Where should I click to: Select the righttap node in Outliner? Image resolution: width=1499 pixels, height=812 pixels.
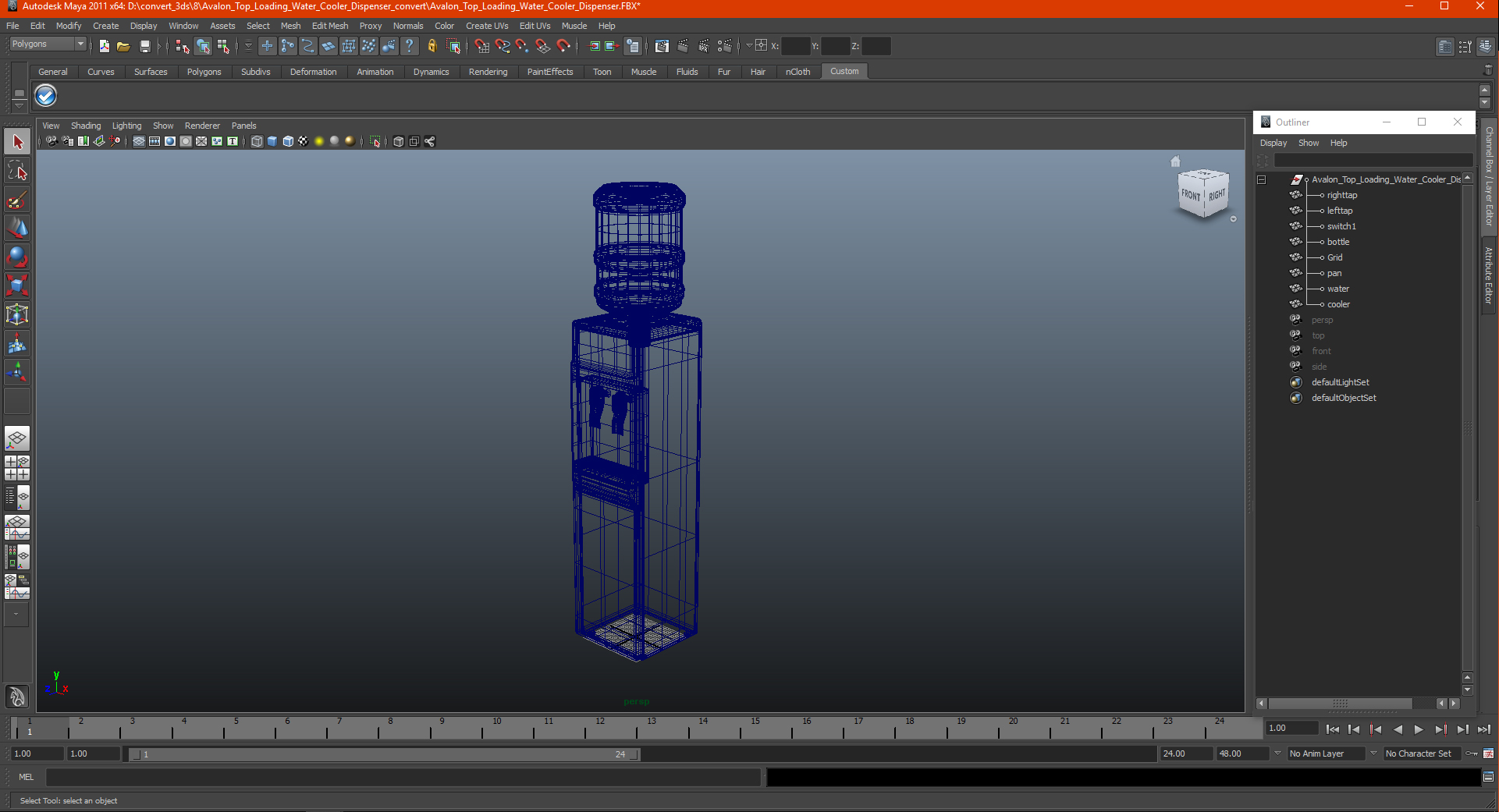pos(1342,195)
